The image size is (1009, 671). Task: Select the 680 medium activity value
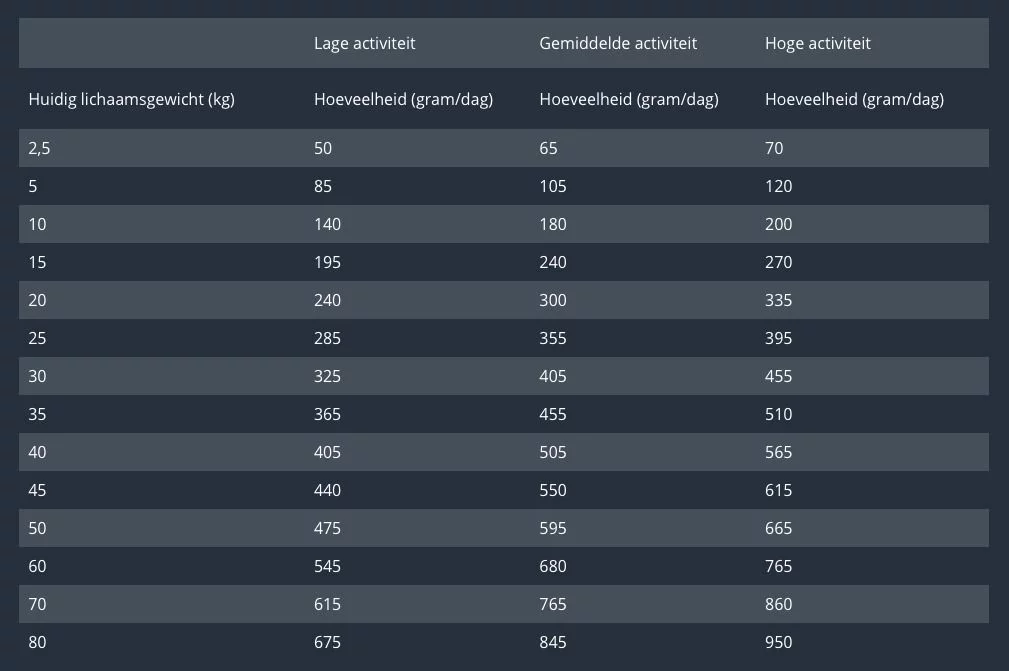(x=552, y=566)
